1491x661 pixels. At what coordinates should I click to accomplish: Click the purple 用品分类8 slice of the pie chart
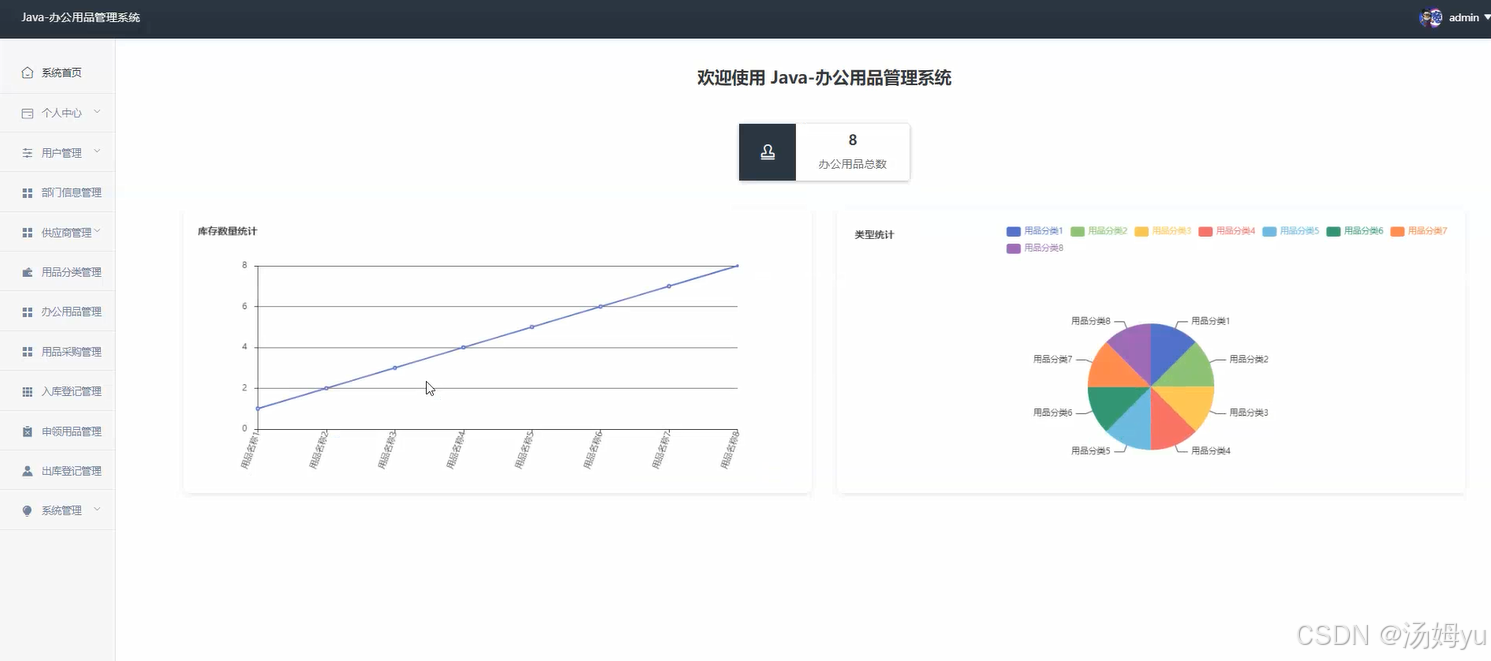coord(1131,345)
